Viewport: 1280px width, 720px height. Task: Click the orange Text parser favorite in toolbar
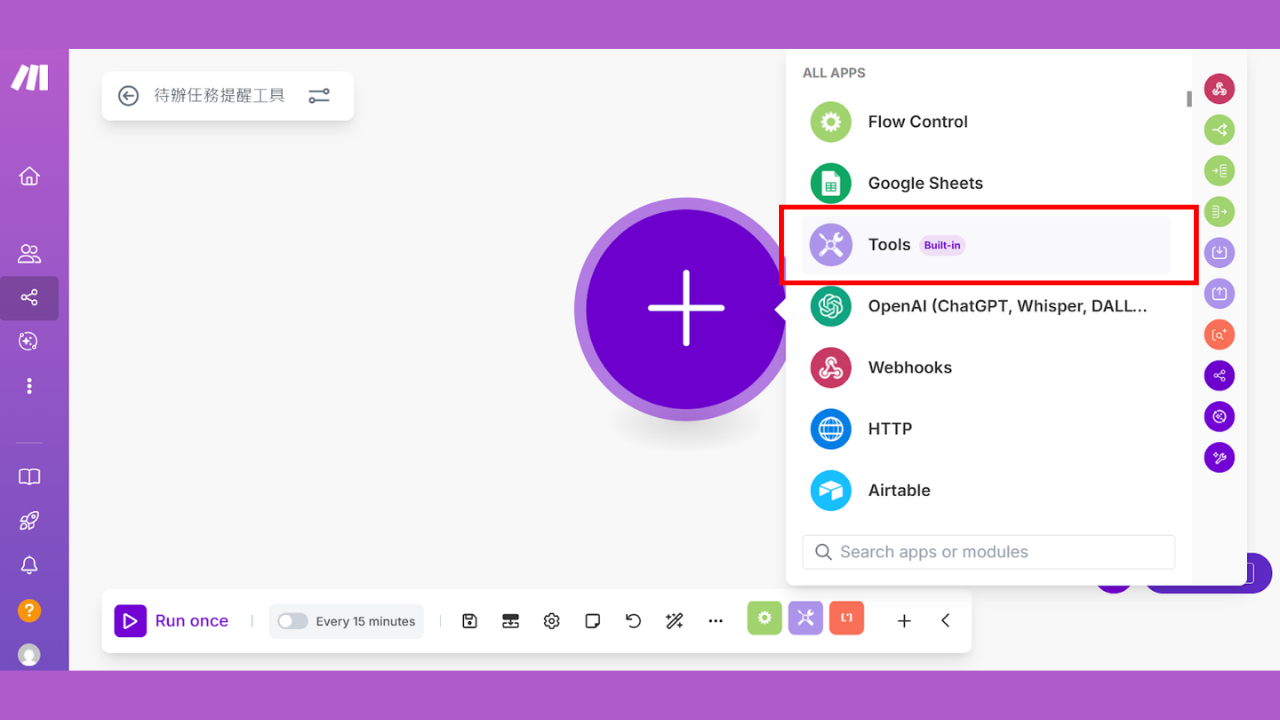coord(847,618)
